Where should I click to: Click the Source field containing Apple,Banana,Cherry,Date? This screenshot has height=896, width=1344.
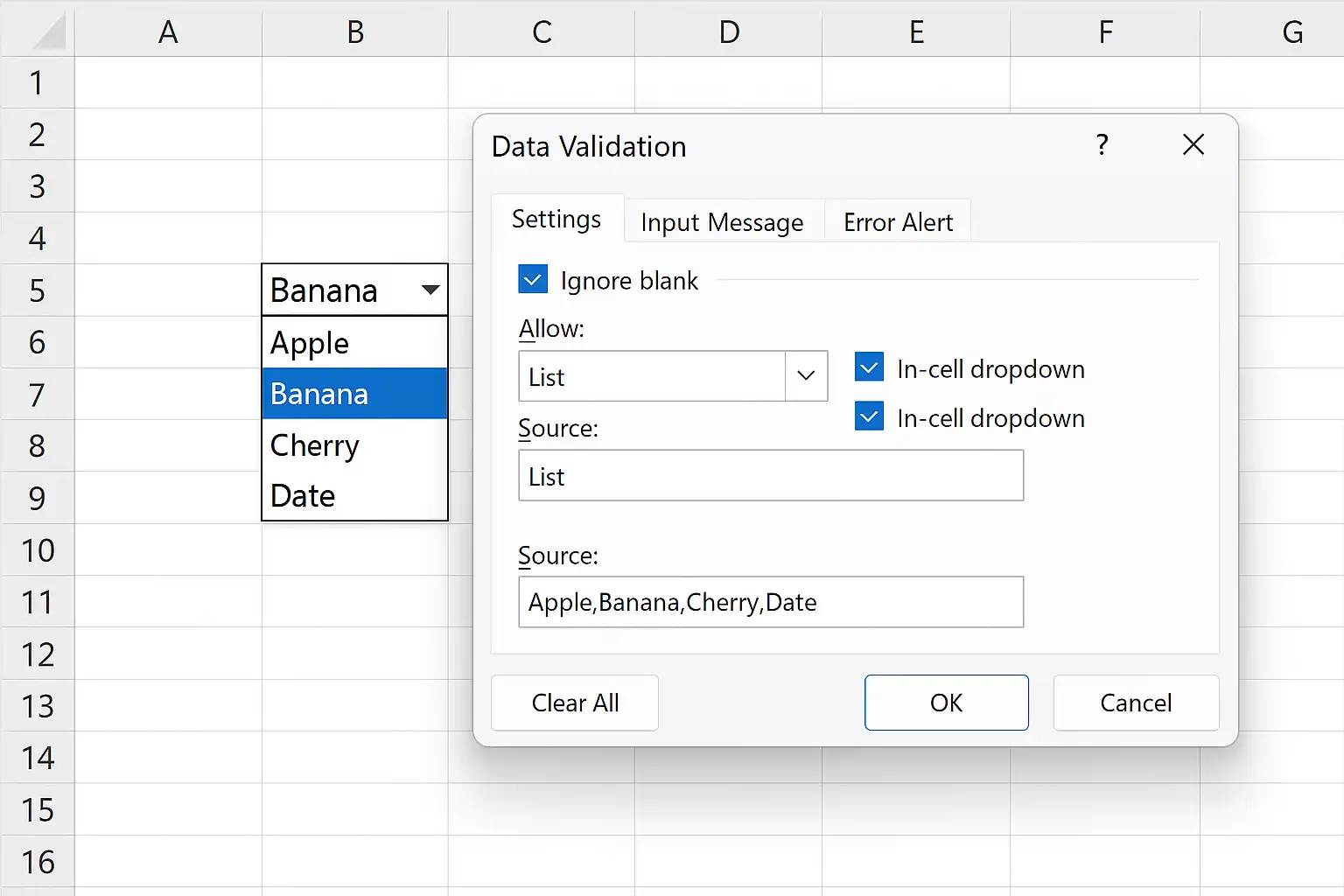pos(771,602)
